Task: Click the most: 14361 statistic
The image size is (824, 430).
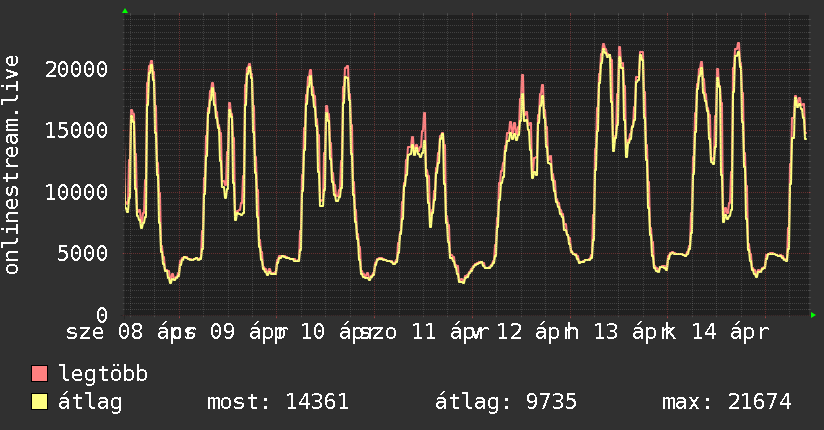Action: click(277, 403)
